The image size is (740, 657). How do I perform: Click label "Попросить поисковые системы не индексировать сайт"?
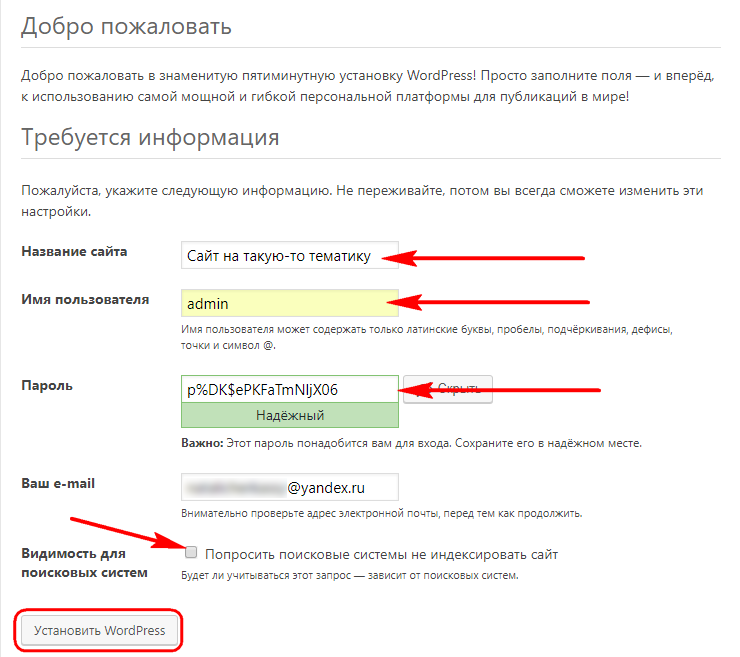click(380, 554)
